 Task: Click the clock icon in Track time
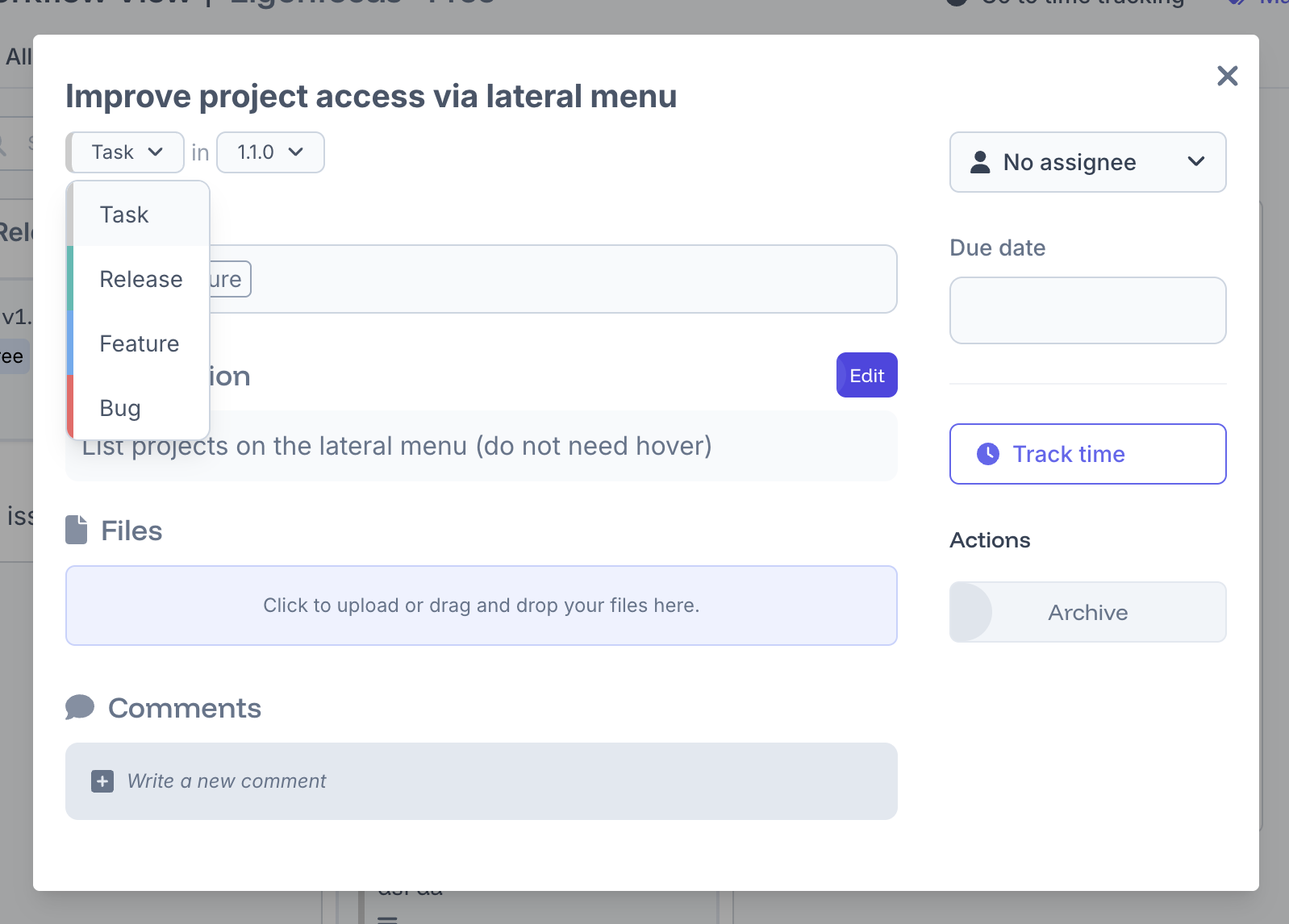tap(988, 454)
